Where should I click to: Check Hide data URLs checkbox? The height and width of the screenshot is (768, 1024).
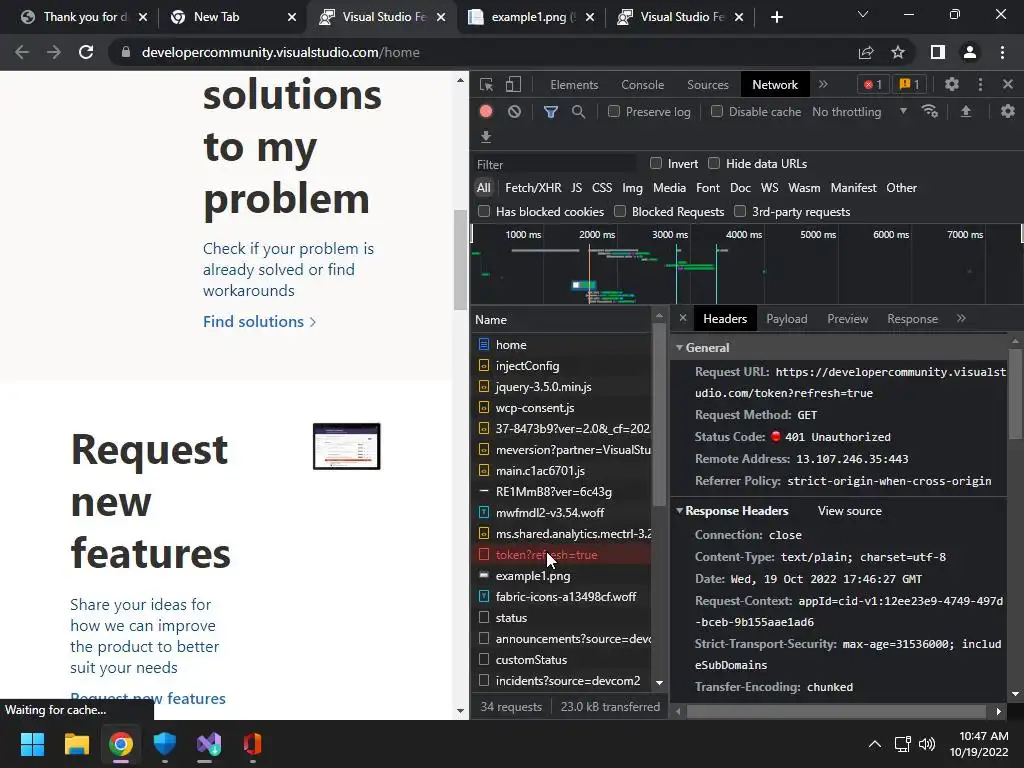coord(714,163)
